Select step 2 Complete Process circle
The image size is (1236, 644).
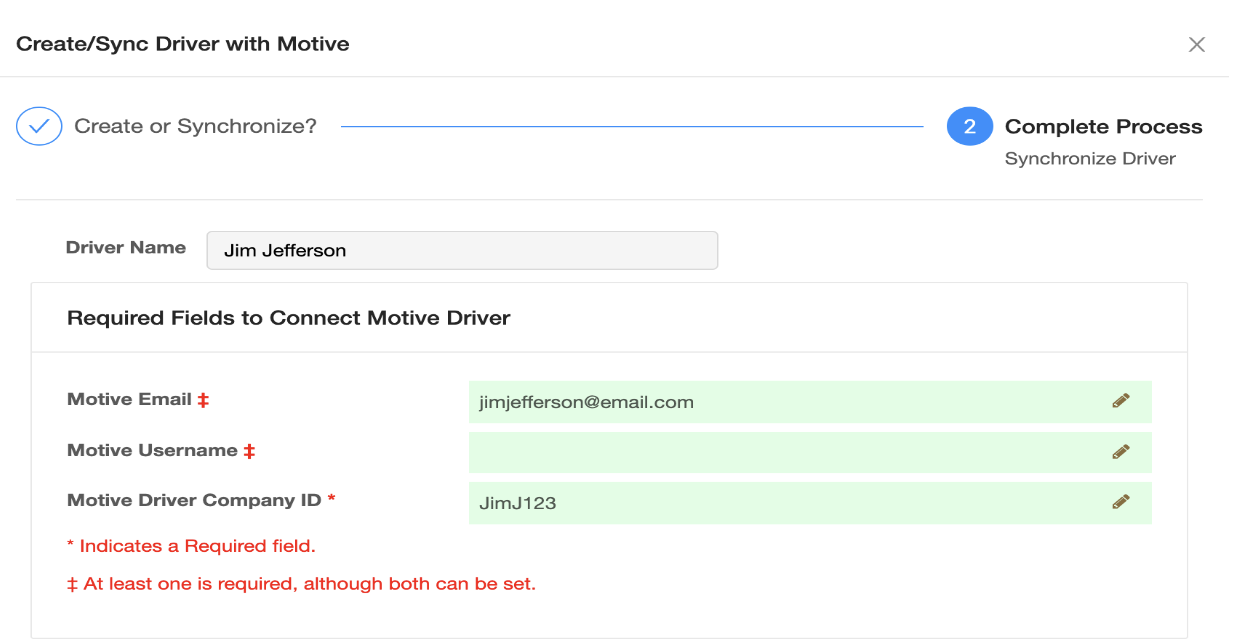coord(969,127)
